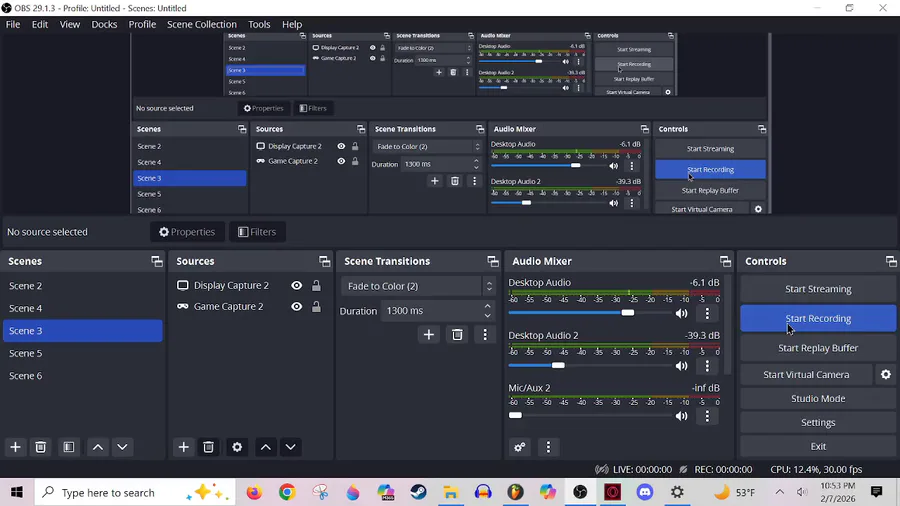
Task: Click Start Recording
Action: [x=818, y=318]
